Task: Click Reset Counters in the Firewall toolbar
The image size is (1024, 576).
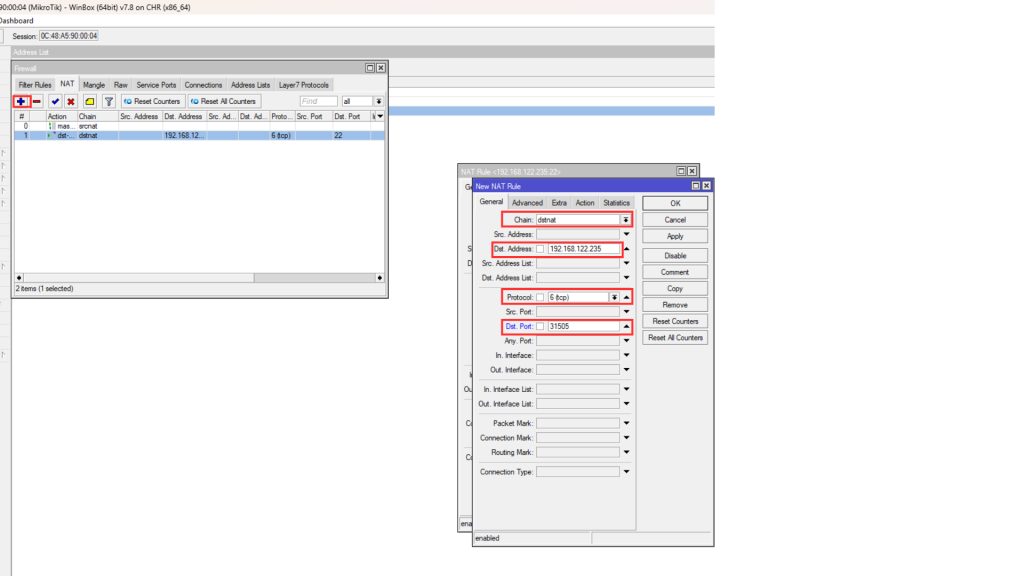Action: click(x=152, y=101)
